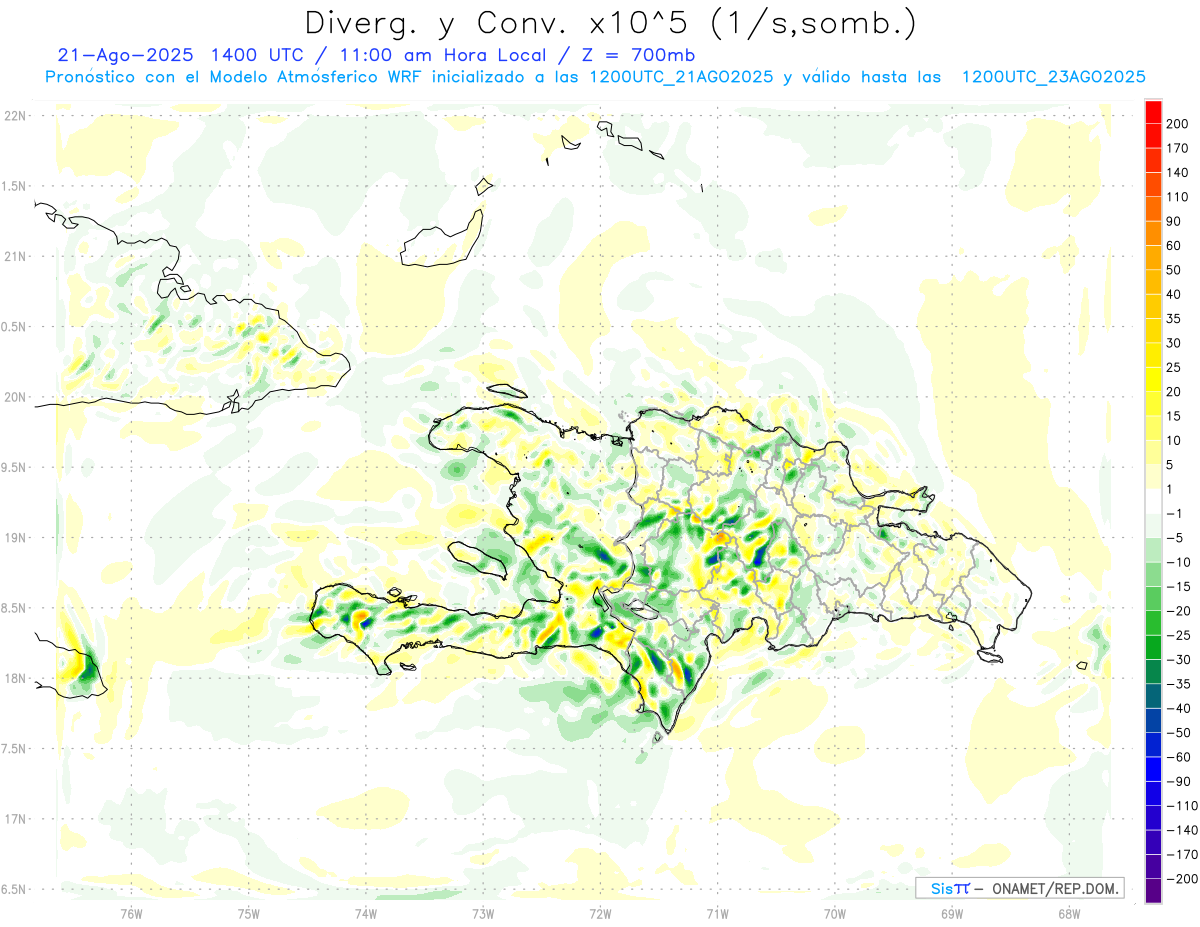1200x927 pixels.
Task: Click the "71W" longitude label
Action: (717, 913)
